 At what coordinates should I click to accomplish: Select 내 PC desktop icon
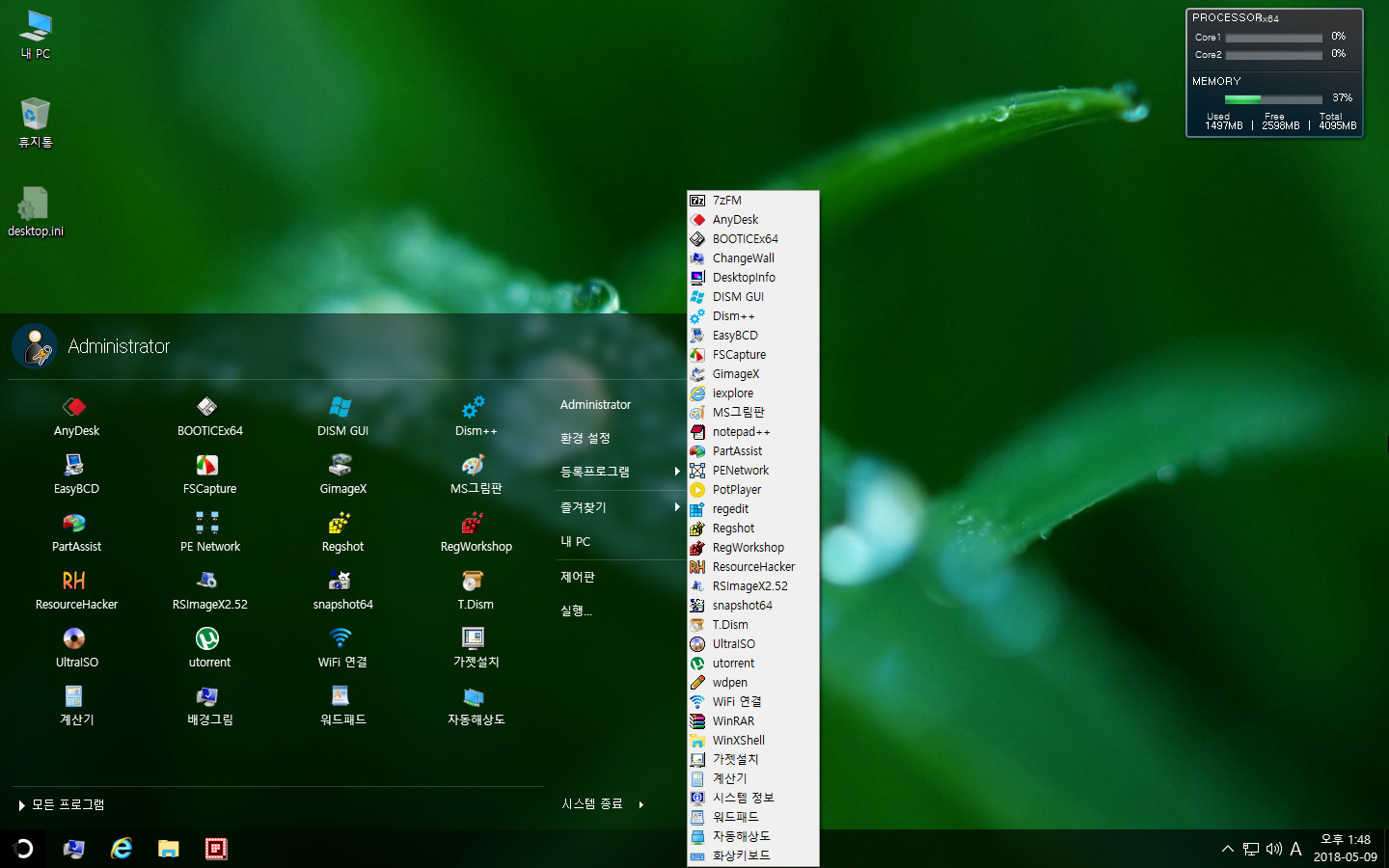tap(36, 35)
